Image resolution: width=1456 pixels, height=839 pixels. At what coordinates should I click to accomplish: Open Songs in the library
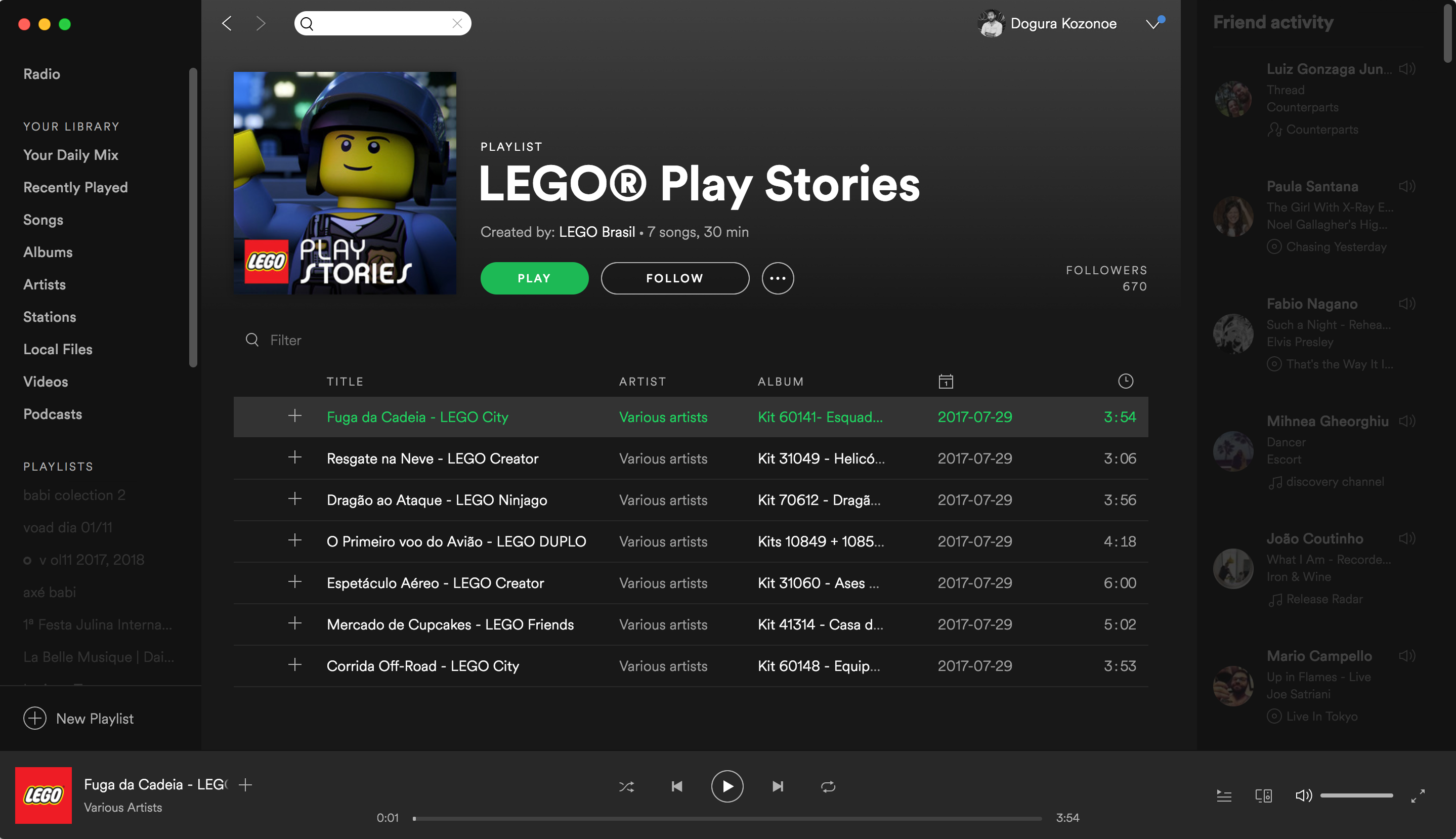(x=42, y=220)
